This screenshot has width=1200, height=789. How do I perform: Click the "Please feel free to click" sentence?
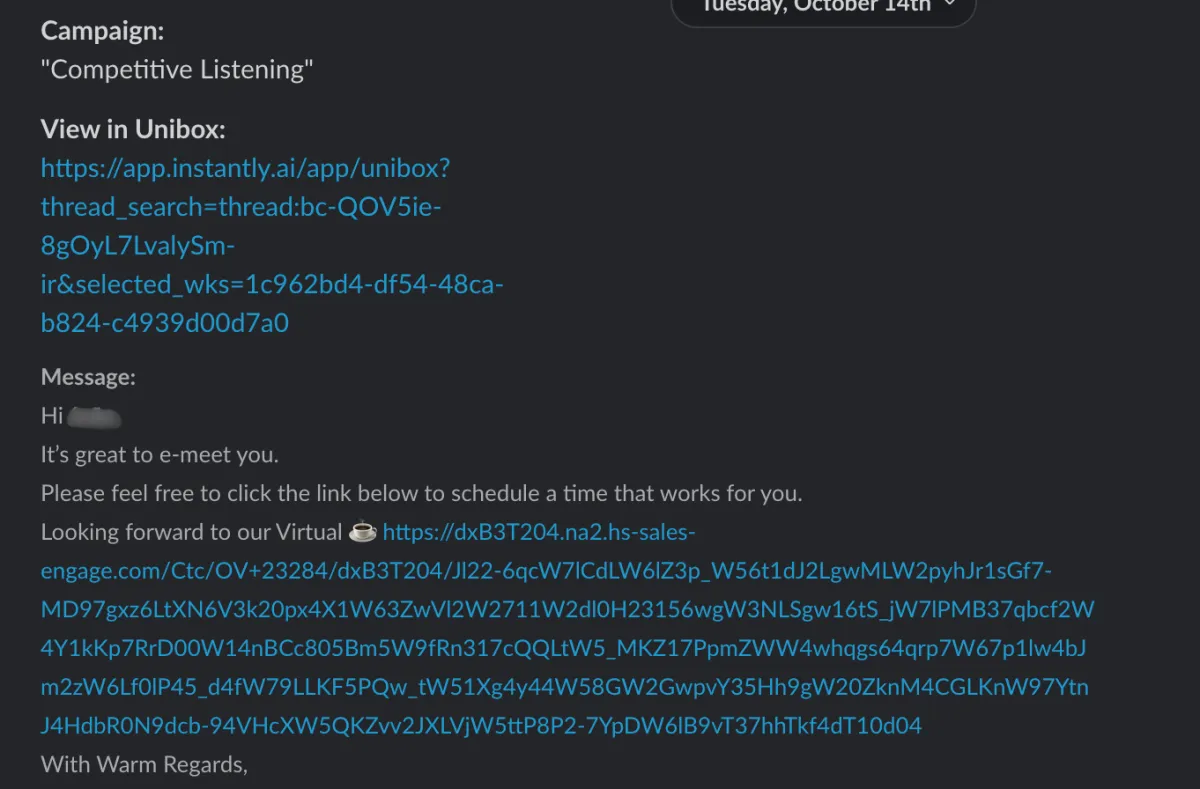[421, 494]
